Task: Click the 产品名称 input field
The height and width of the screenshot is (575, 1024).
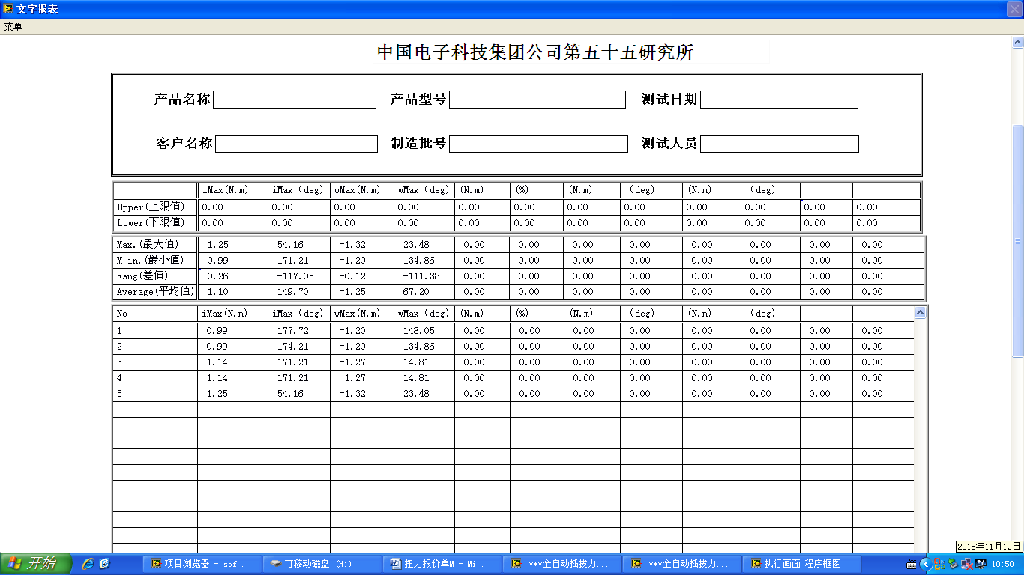Action: click(295, 100)
